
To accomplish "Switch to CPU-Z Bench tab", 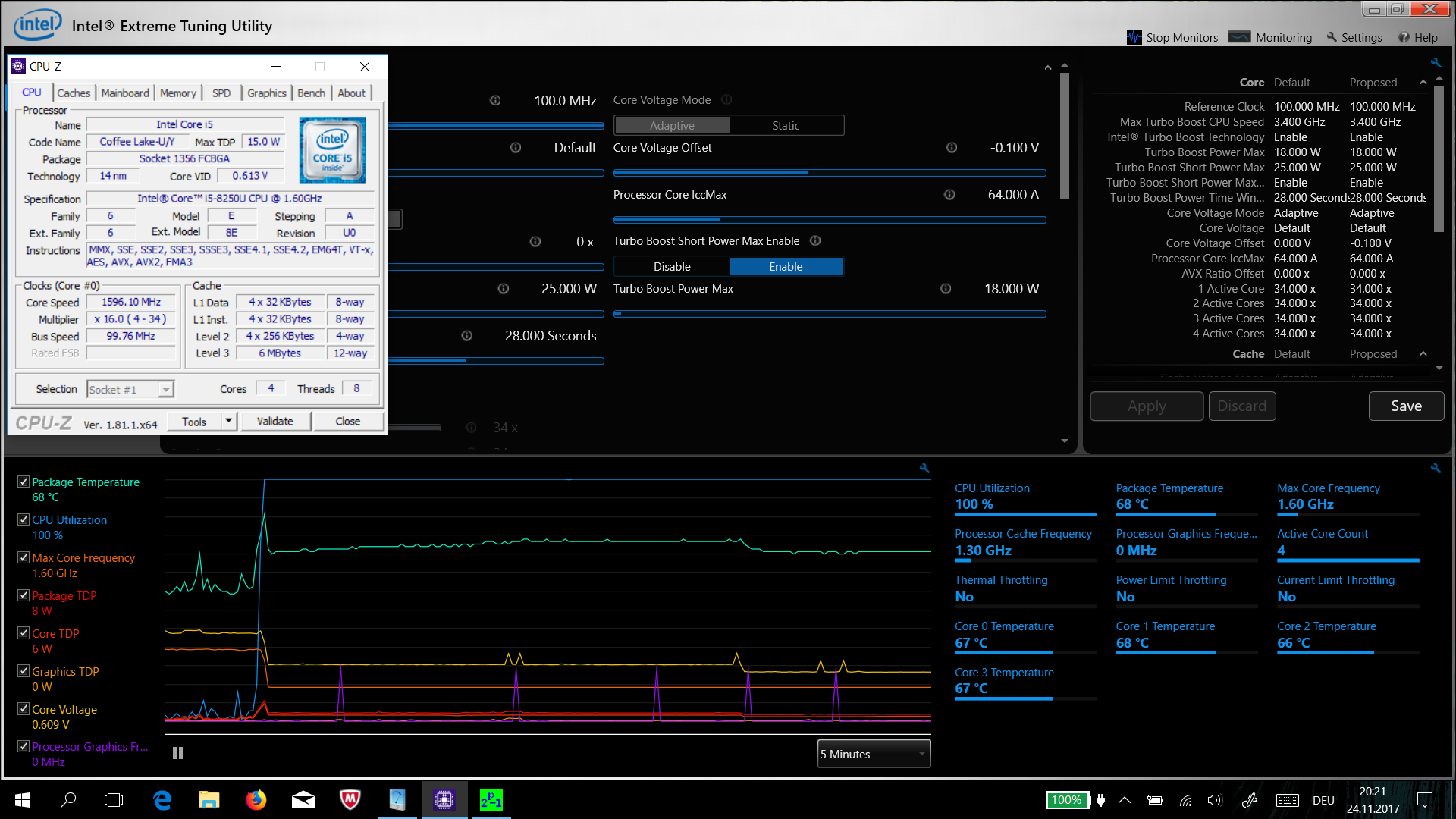I will pyautogui.click(x=311, y=93).
